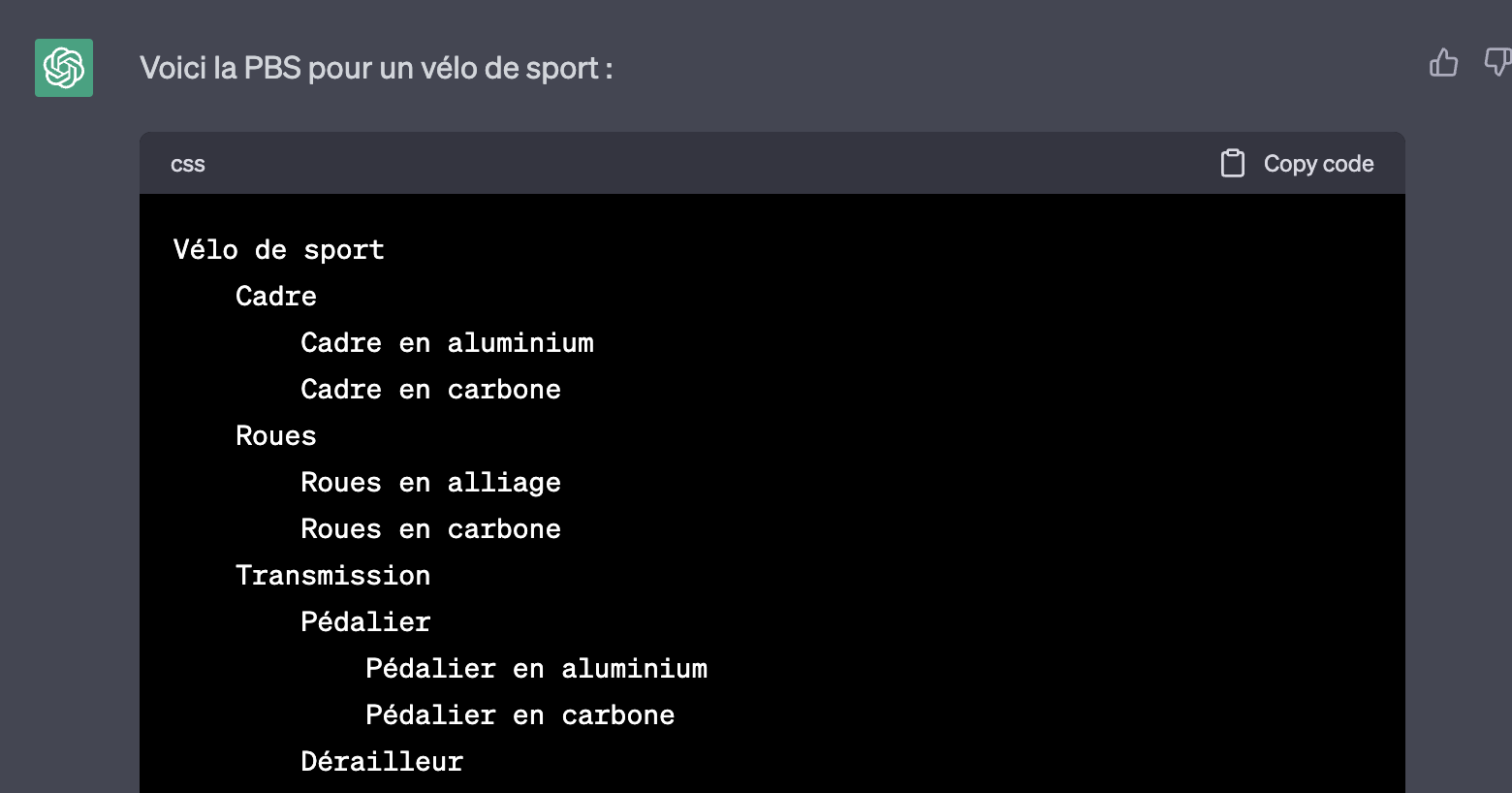Click the Pédalier en aluminium text
Image resolution: width=1512 pixels, height=793 pixels.
536,668
